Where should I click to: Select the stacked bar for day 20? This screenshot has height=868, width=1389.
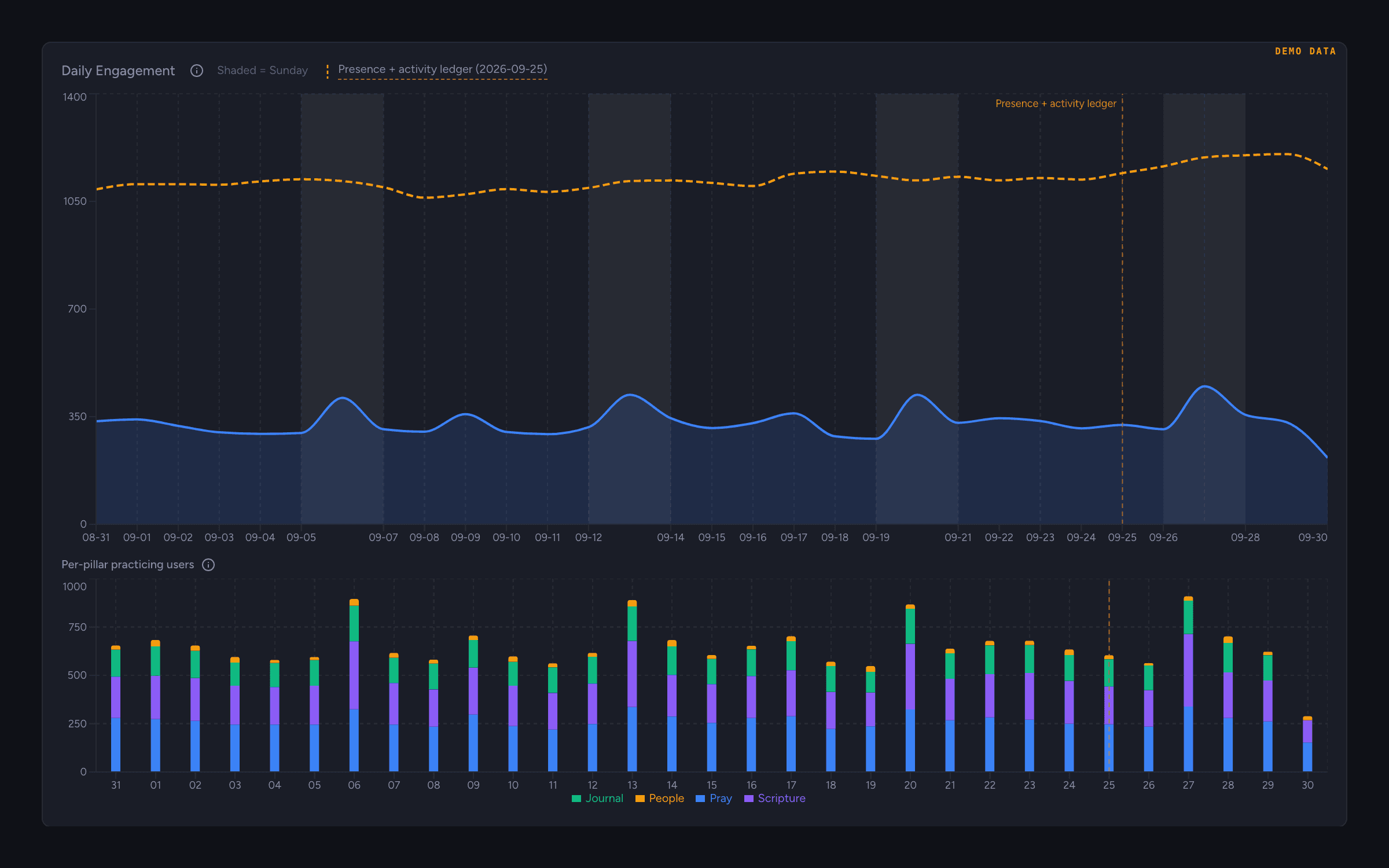click(910, 688)
